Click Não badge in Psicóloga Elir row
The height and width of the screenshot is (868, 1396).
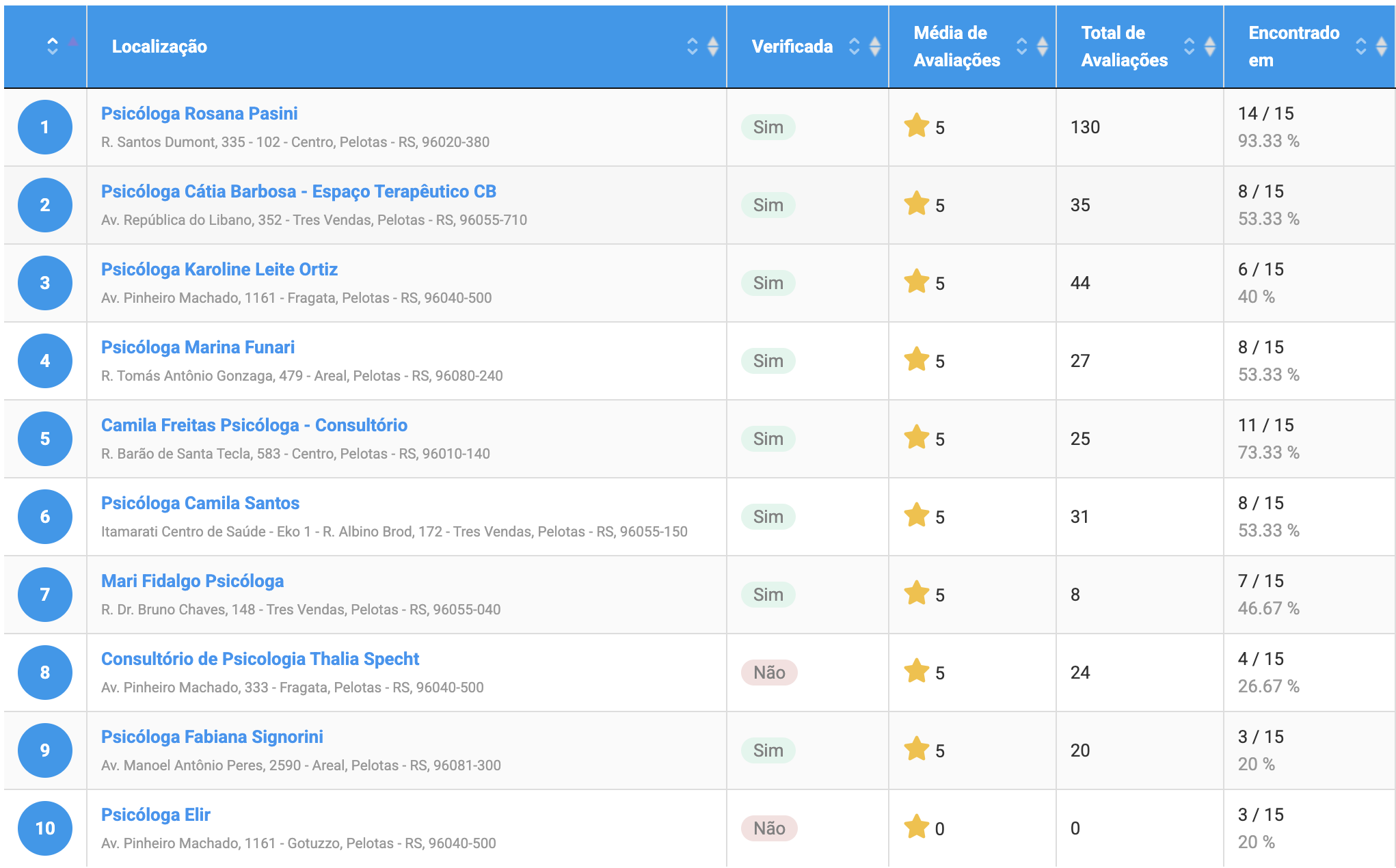769,828
